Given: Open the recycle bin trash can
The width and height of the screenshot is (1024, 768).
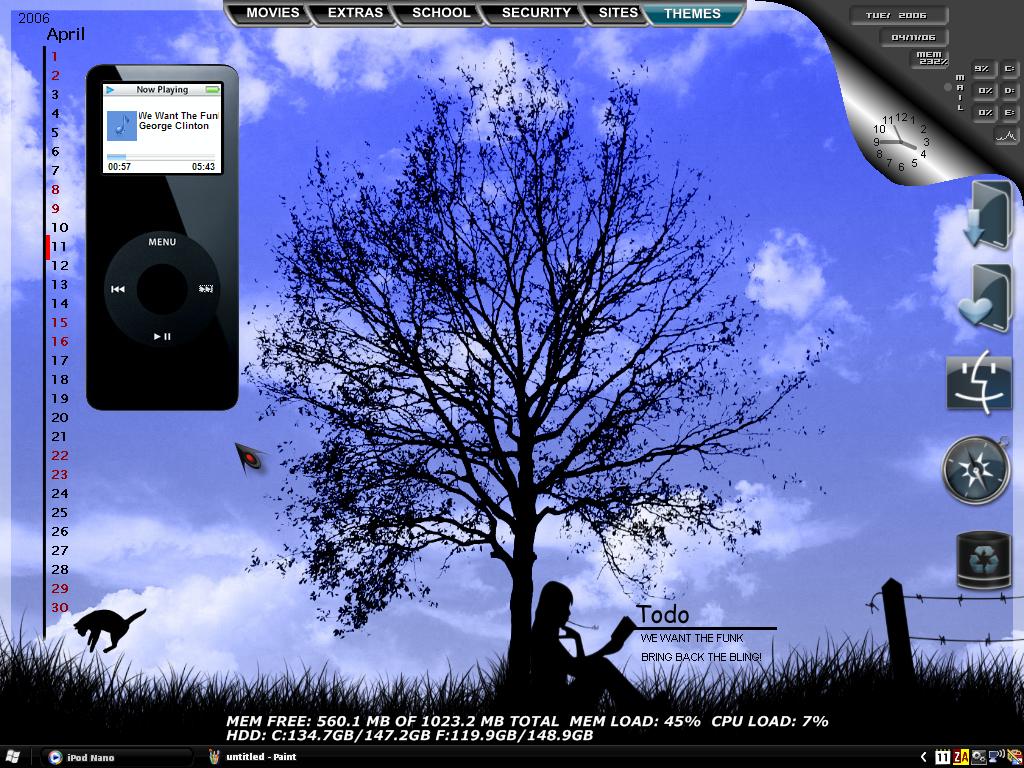Looking at the screenshot, I should point(983,560).
